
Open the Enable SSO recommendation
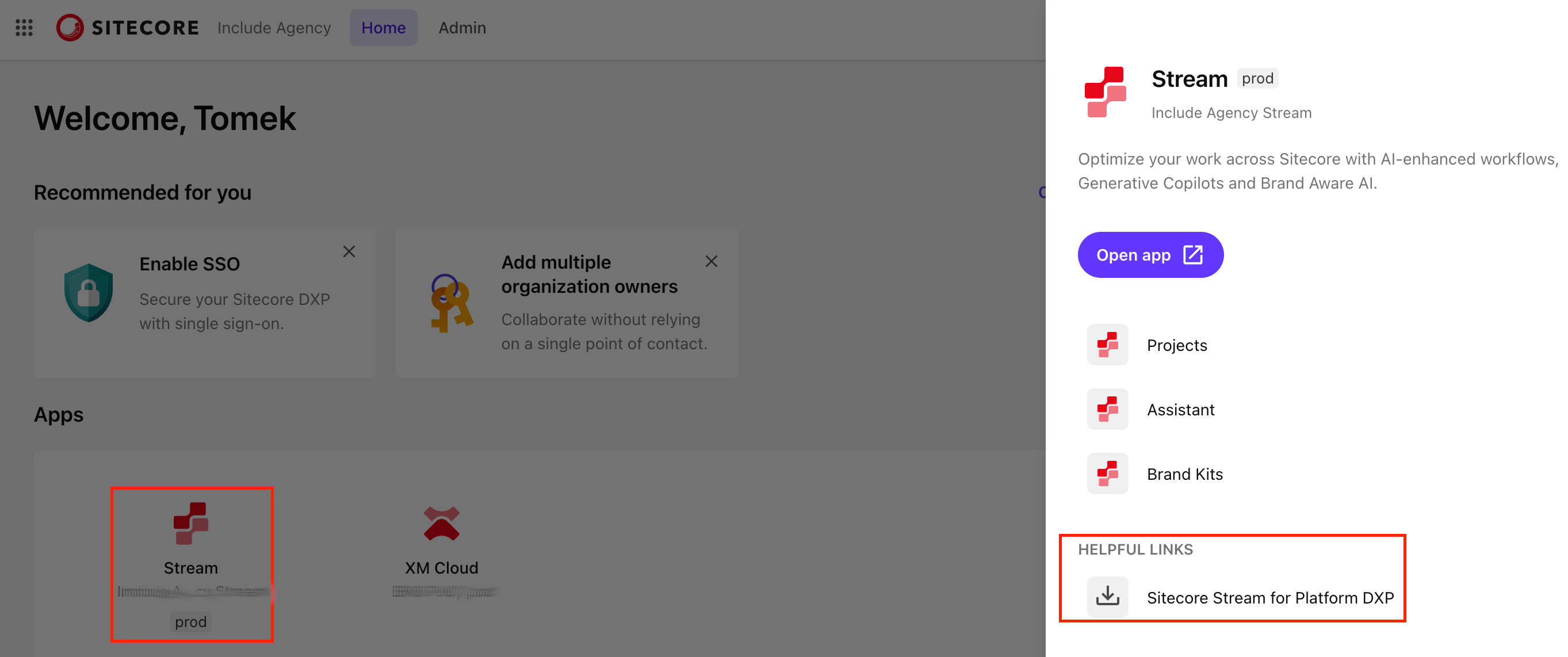190,264
